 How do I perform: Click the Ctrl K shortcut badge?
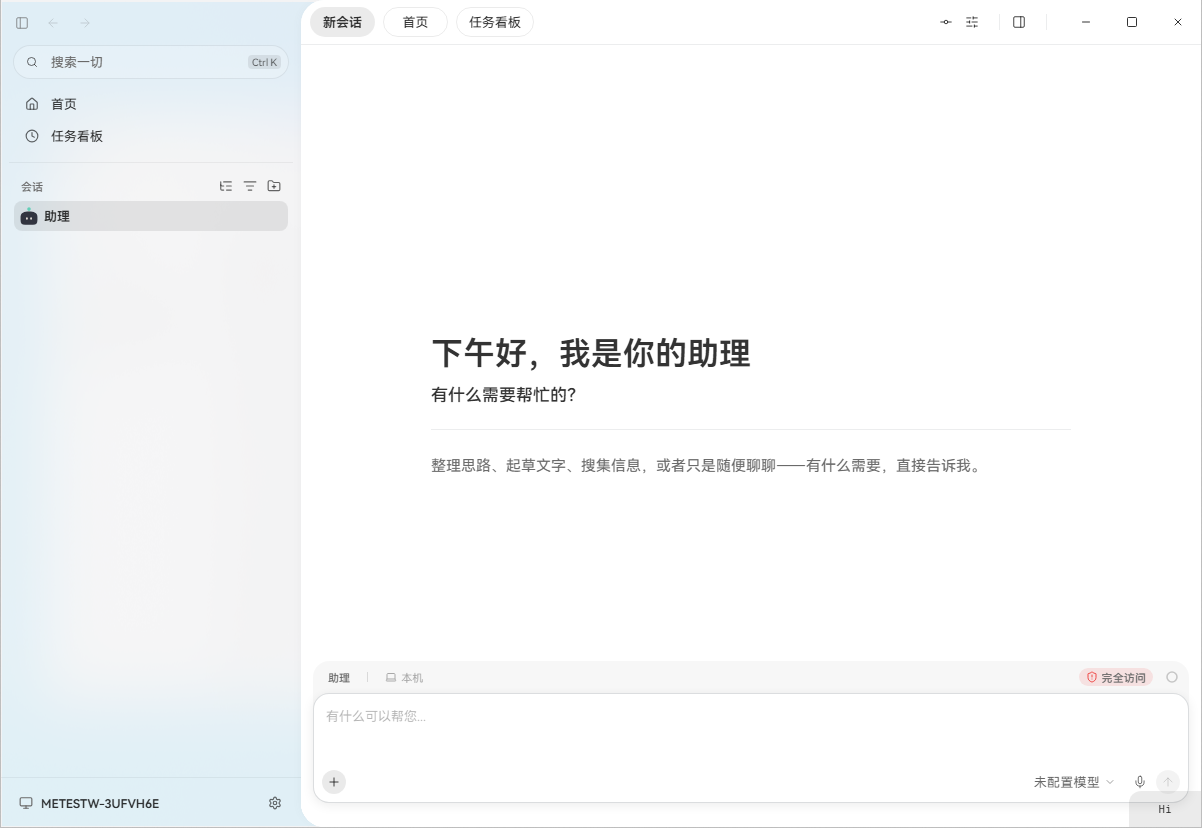(x=265, y=62)
